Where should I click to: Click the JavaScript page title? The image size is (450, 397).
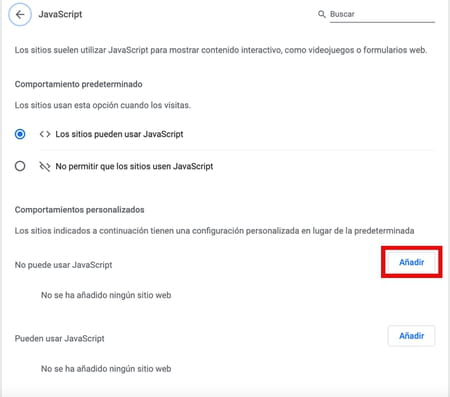pos(60,14)
